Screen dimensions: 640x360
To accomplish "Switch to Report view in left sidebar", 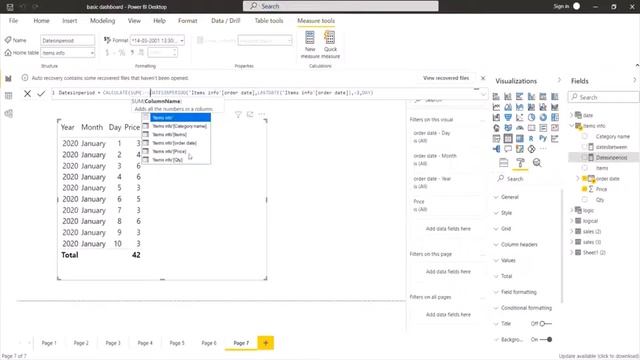I will [x=9, y=78].
